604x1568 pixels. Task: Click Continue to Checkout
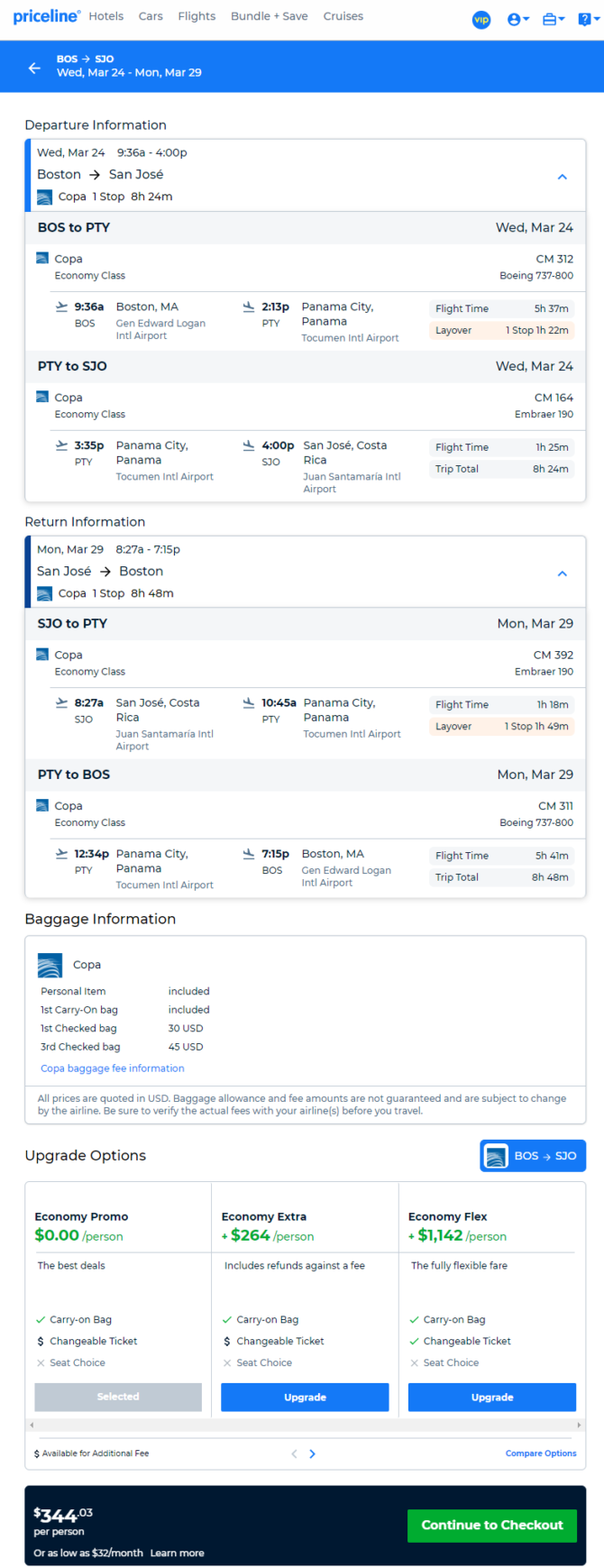click(x=492, y=1525)
